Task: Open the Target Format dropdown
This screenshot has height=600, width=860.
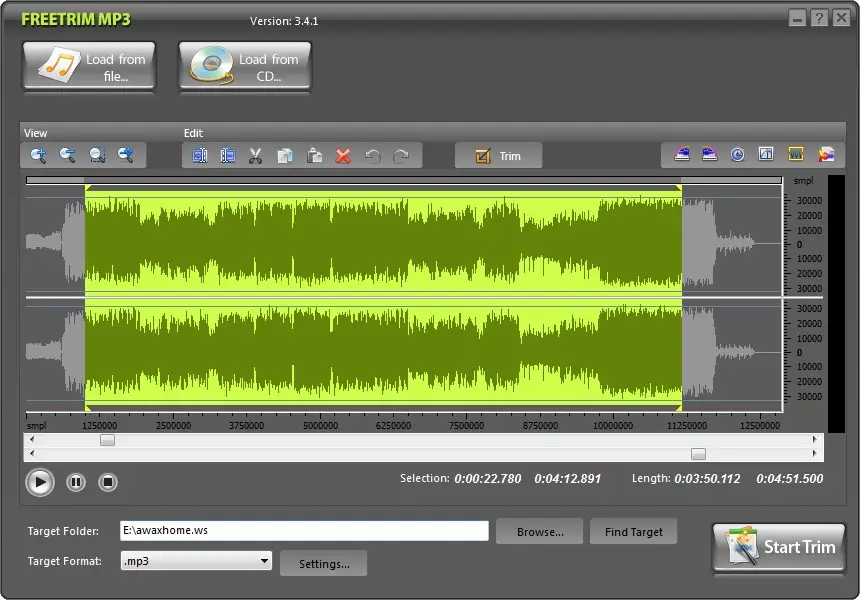Action: point(196,561)
